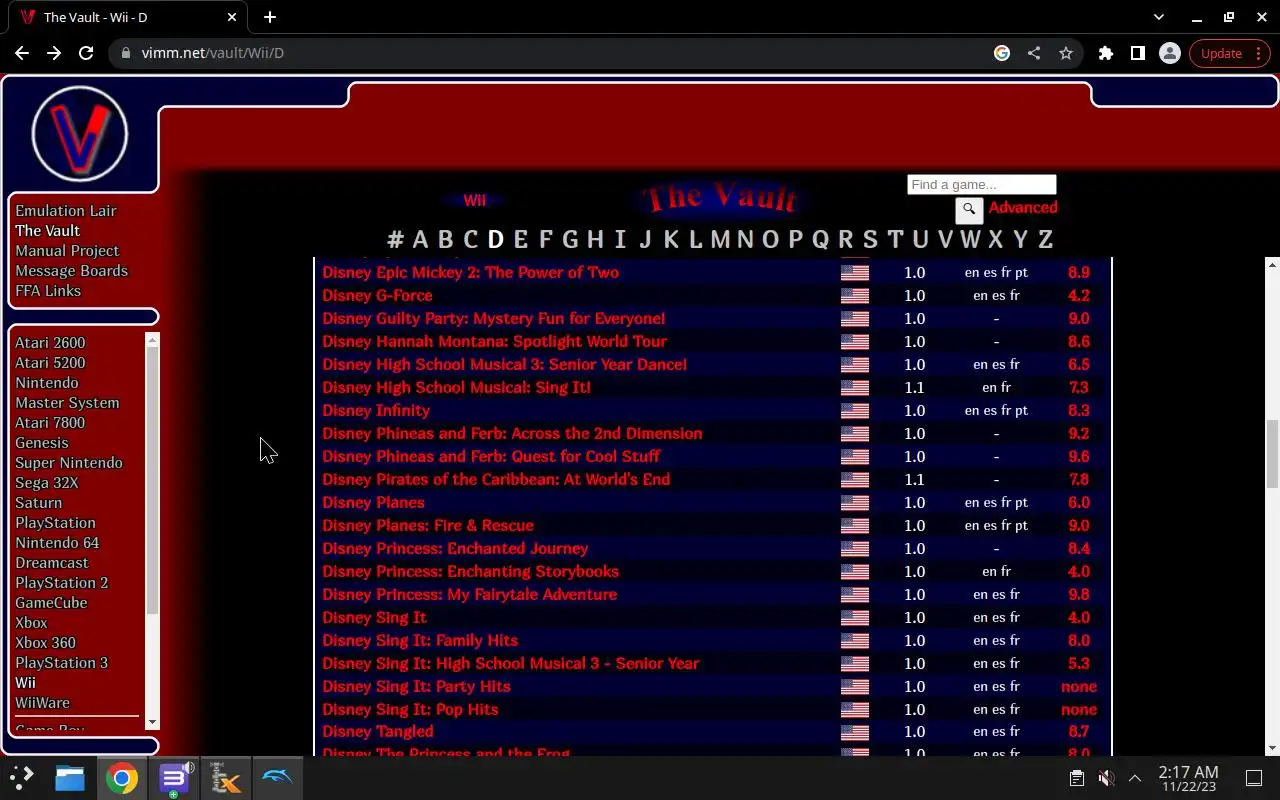Open the application launcher icon
1280x800 pixels.
21,778
